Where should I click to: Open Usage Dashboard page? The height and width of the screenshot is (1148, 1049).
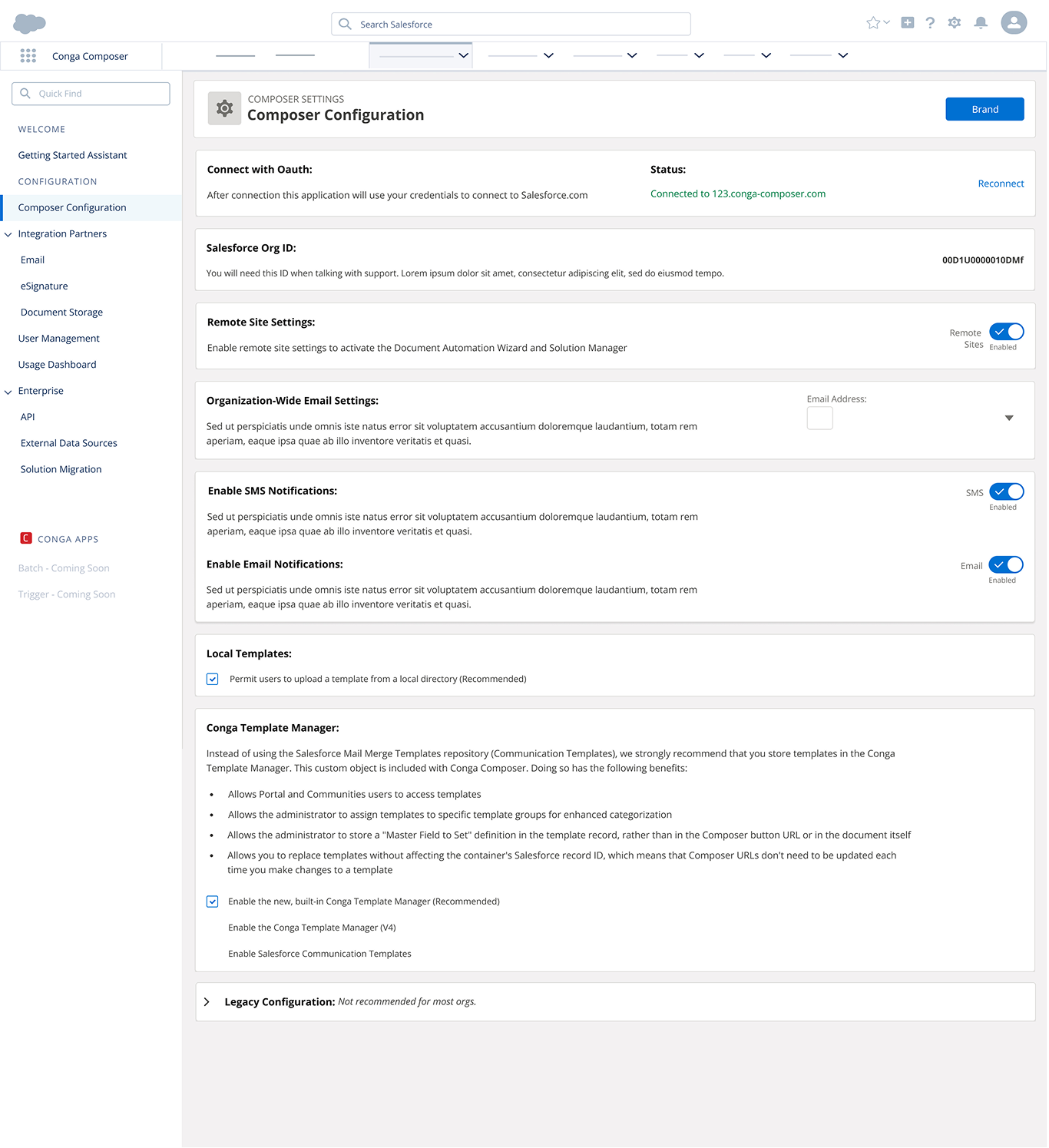click(x=58, y=364)
